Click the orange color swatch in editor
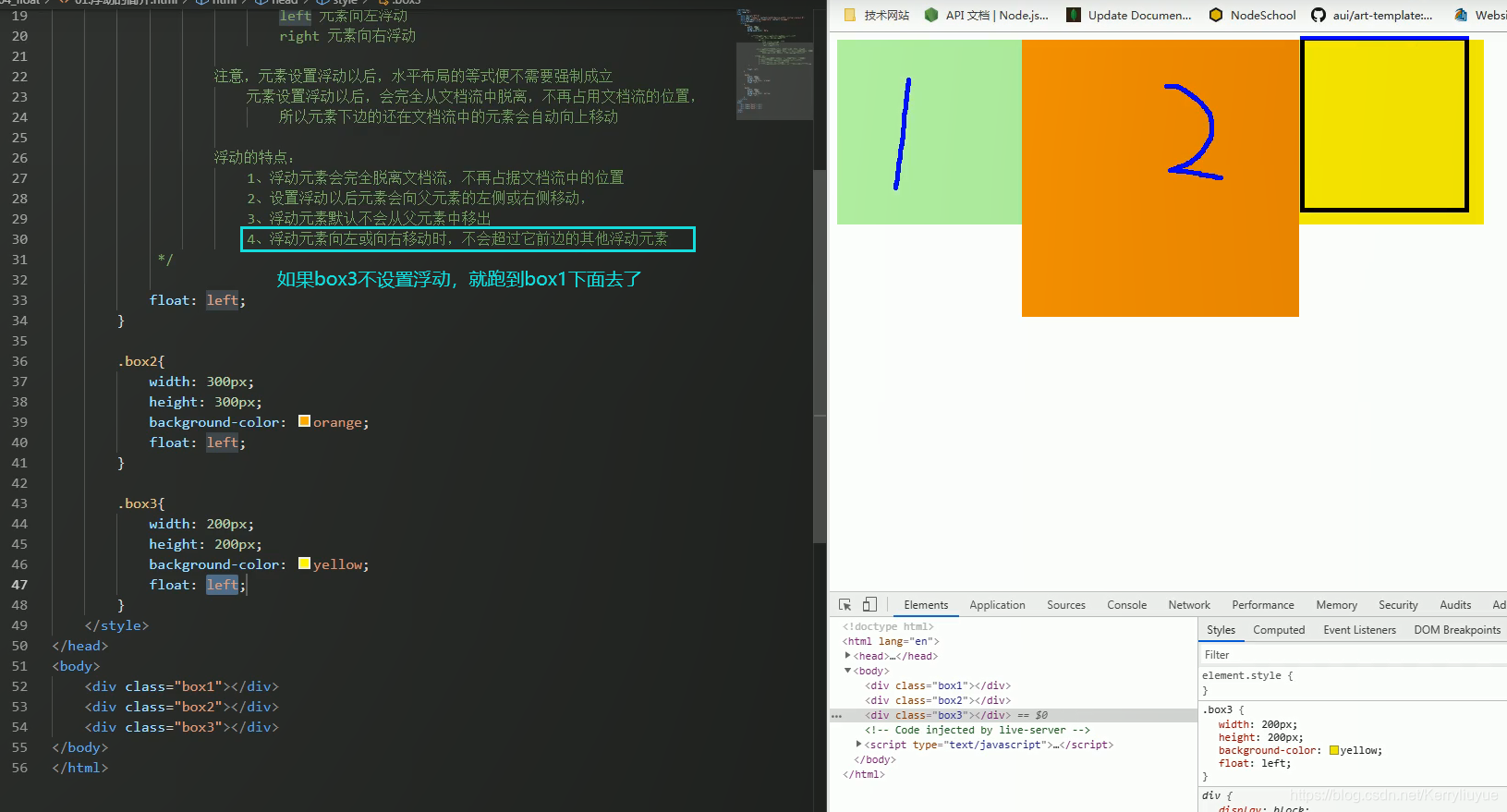1507x812 pixels. click(304, 421)
